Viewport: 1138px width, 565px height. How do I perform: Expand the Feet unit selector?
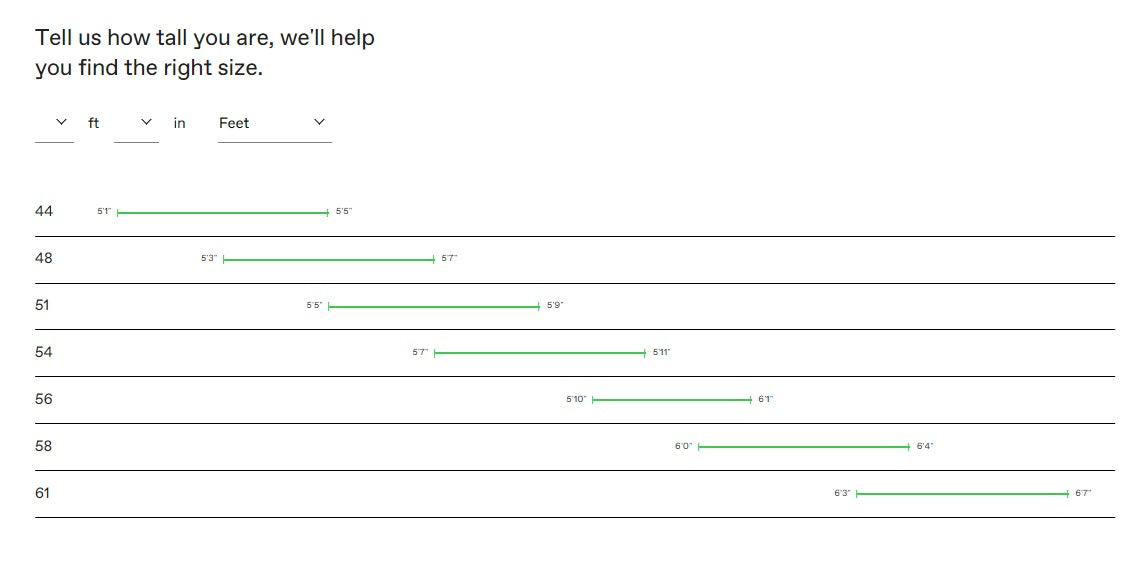pyautogui.click(x=274, y=123)
